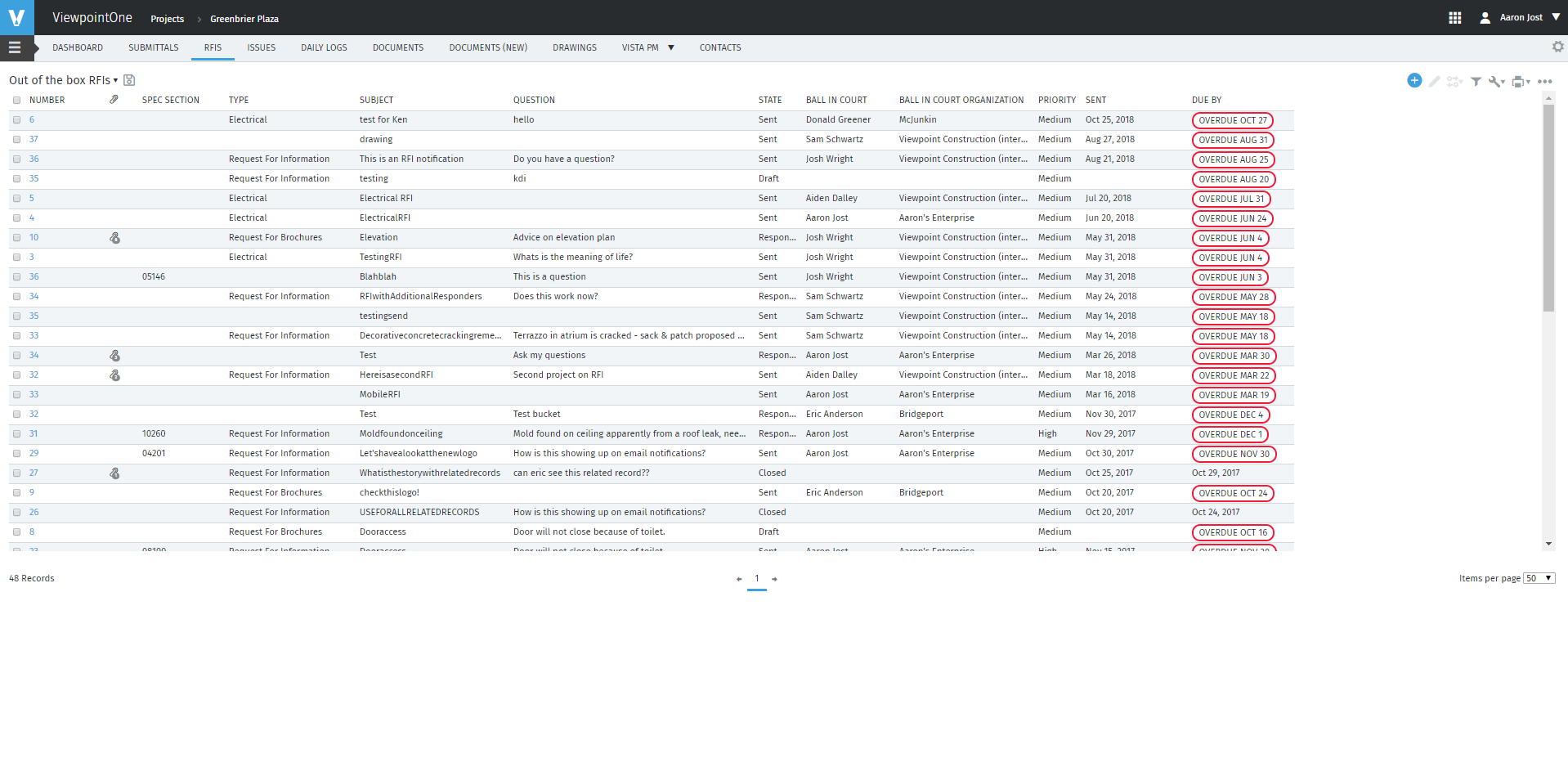Expand the print options dropdown arrow
The width and height of the screenshot is (1568, 767).
click(1528, 82)
